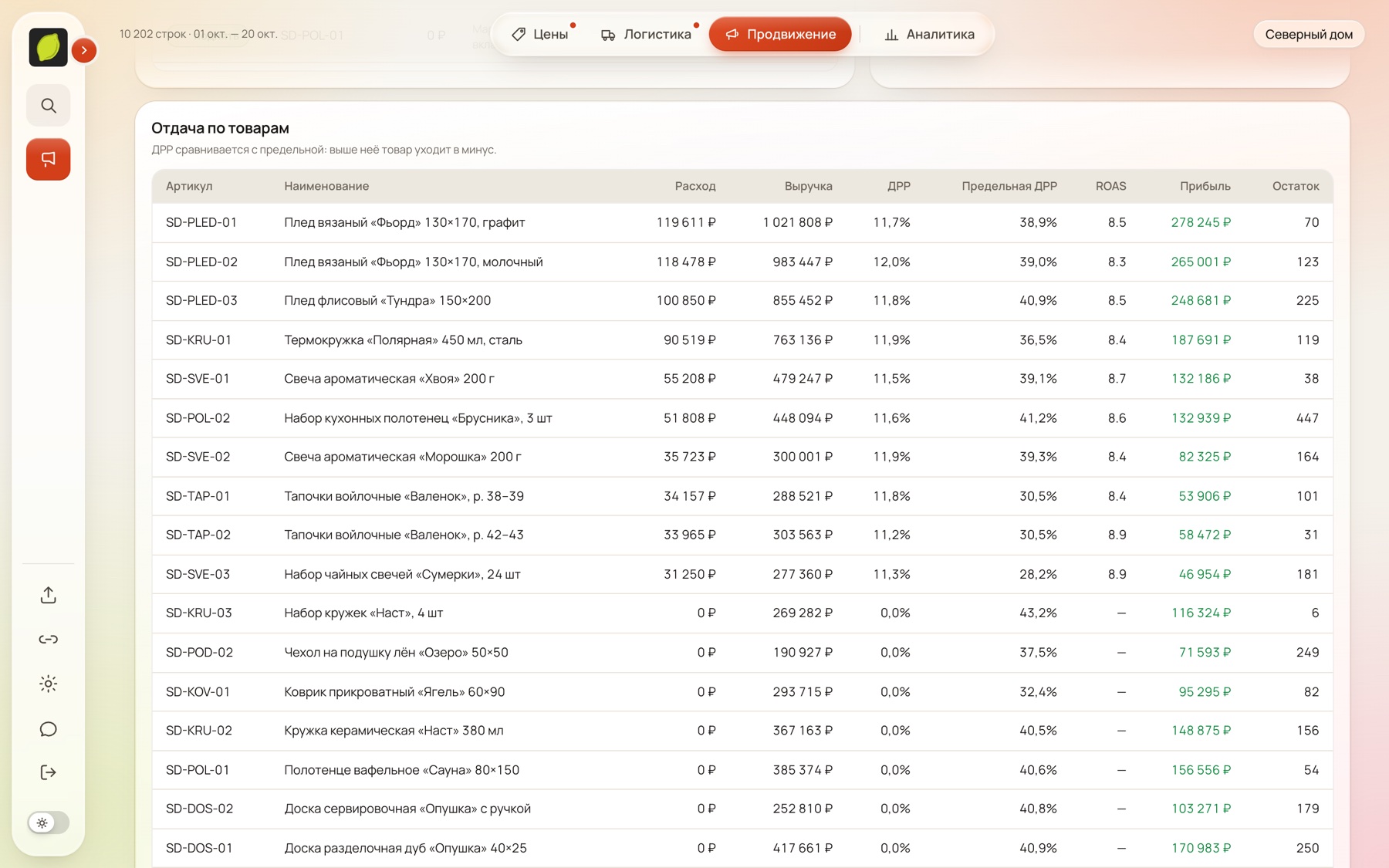This screenshot has height=868, width=1389.
Task: Click Свеча ароматическая «Хвоя» 200 г
Action: pyautogui.click(x=389, y=378)
